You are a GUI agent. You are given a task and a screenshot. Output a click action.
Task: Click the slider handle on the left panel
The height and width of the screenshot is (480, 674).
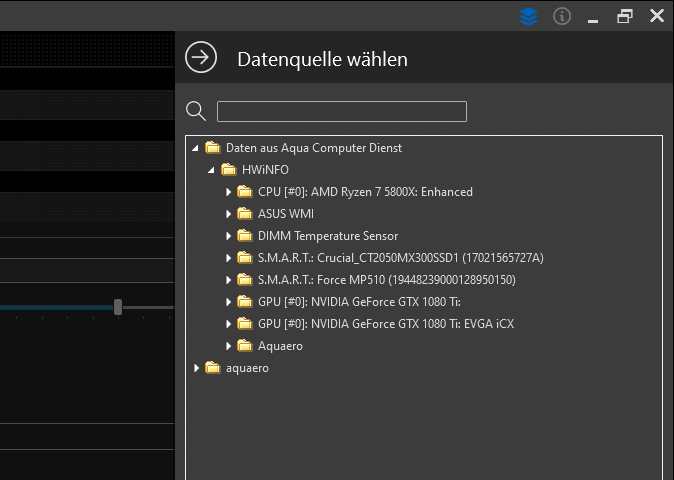118,307
